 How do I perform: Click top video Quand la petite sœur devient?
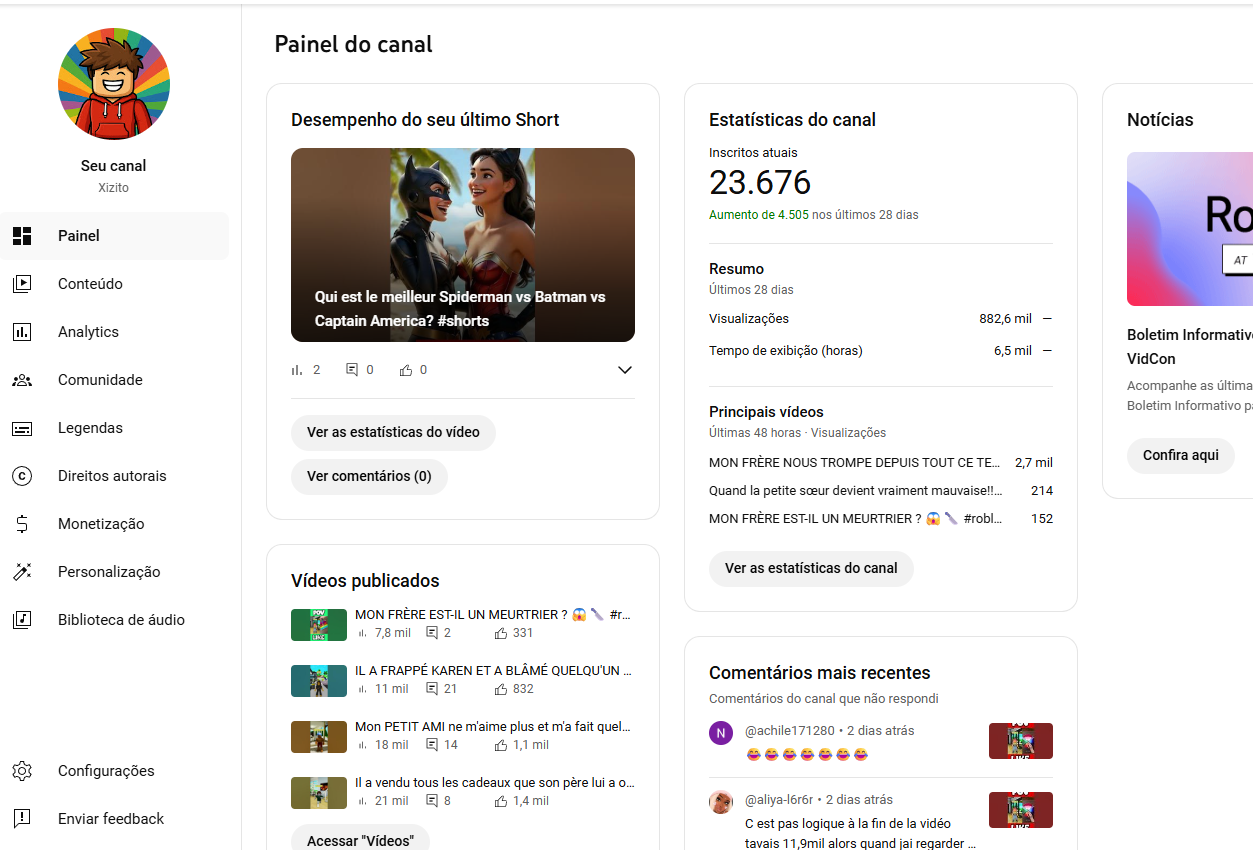click(x=856, y=491)
